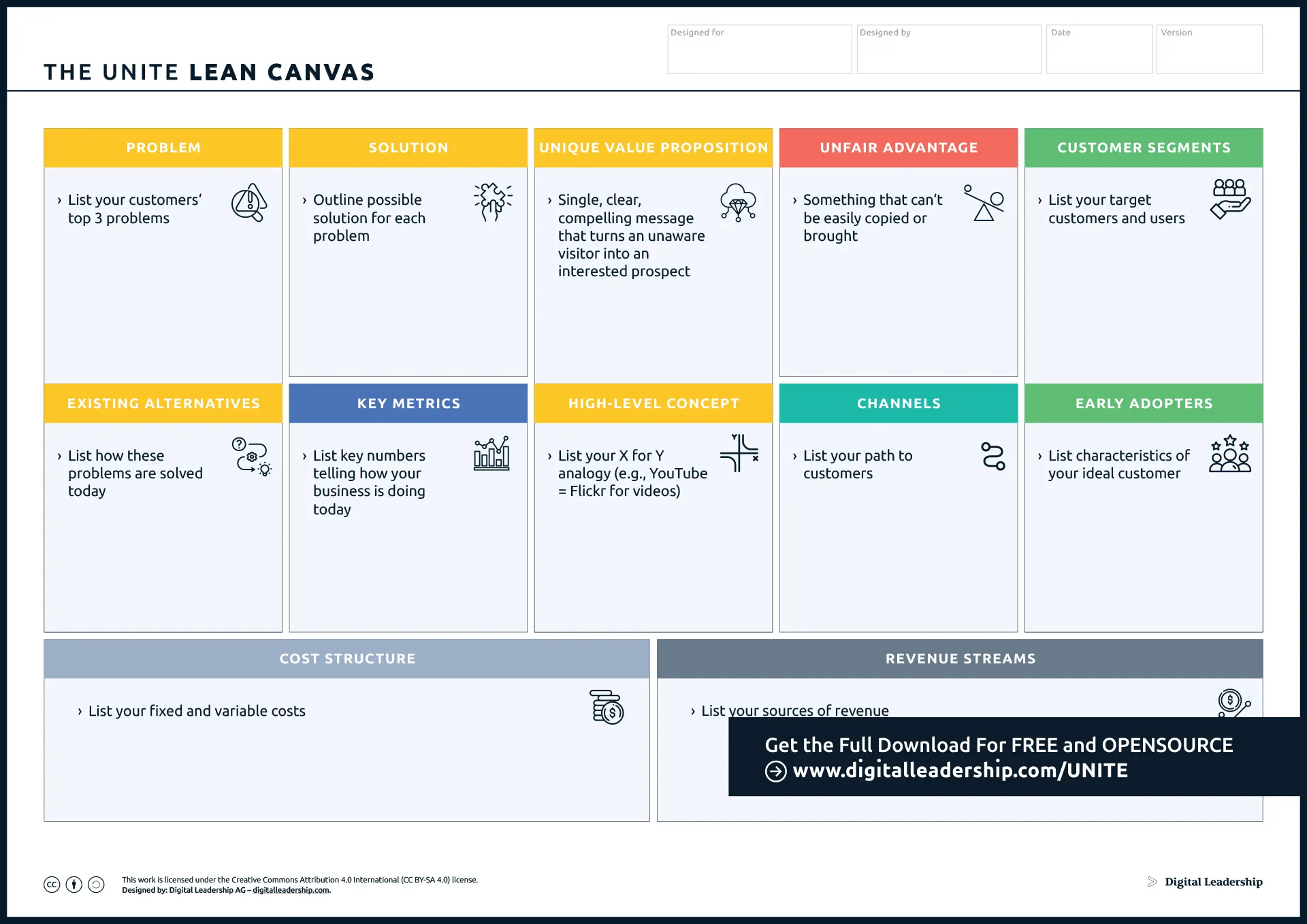Click the diamond cloud icon in Unique Value Proposition

point(739,202)
